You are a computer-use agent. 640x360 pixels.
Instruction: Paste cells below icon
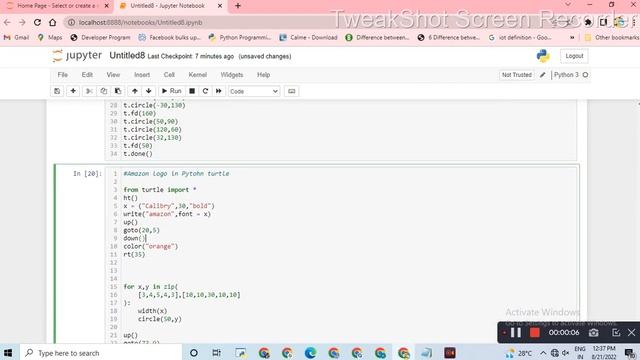pyautogui.click(x=118, y=91)
